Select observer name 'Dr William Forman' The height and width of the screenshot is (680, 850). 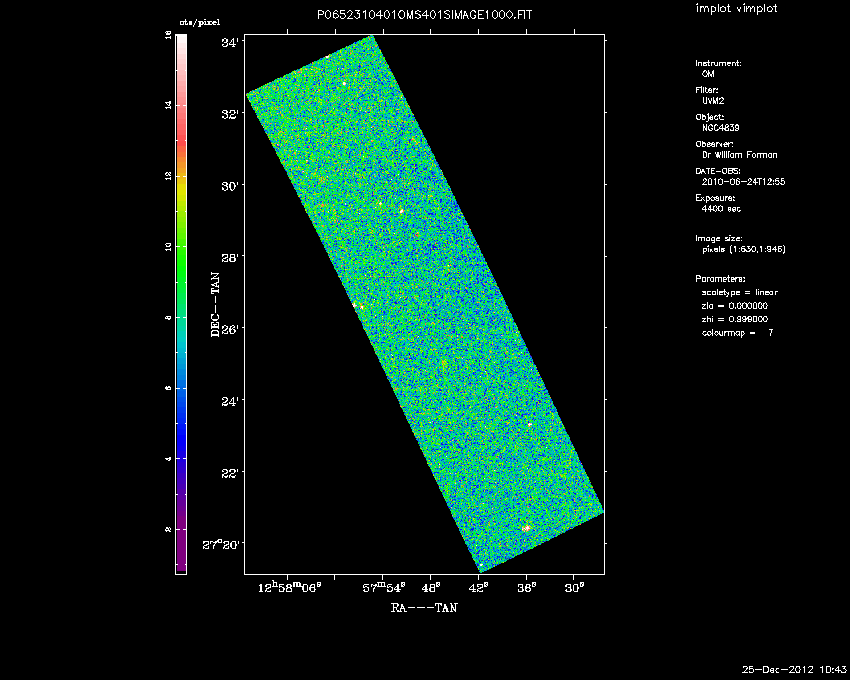(x=739, y=155)
